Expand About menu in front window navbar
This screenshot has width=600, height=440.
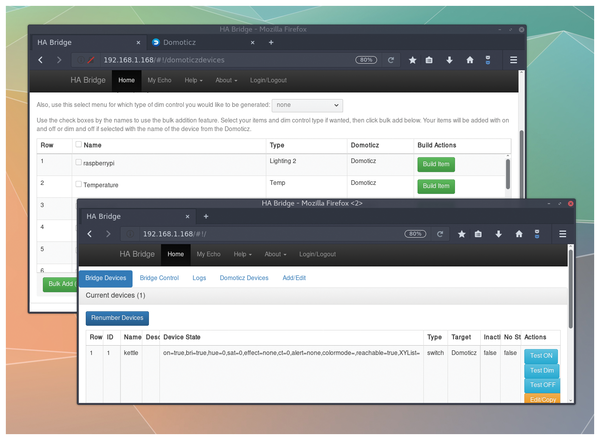275,254
